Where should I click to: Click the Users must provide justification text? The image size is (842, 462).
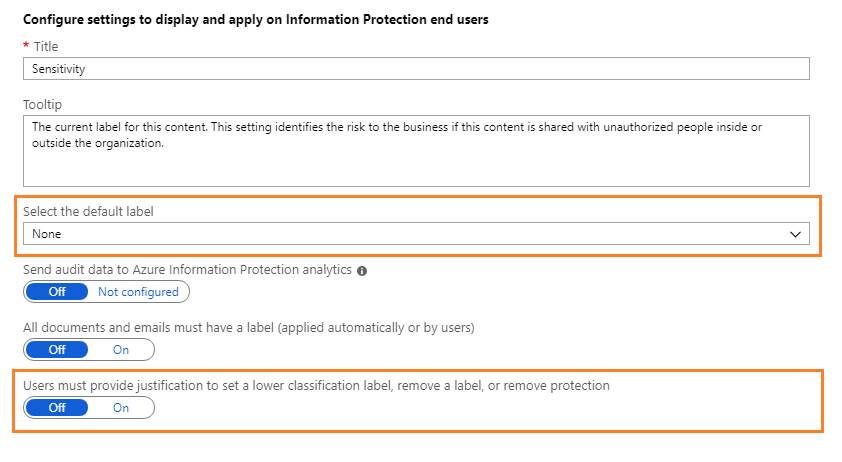click(x=316, y=385)
